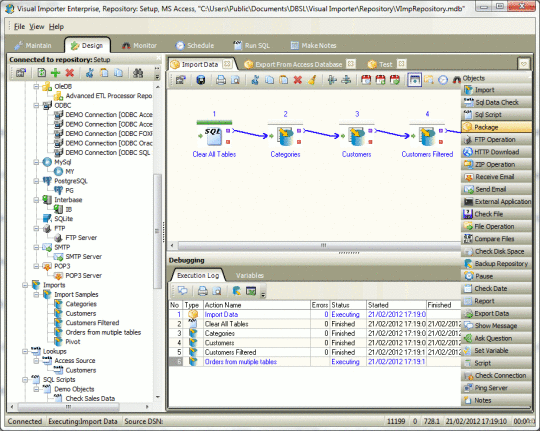Click the Set Variable object button
Viewport: 540px width, 431px height.
[x=496, y=351]
